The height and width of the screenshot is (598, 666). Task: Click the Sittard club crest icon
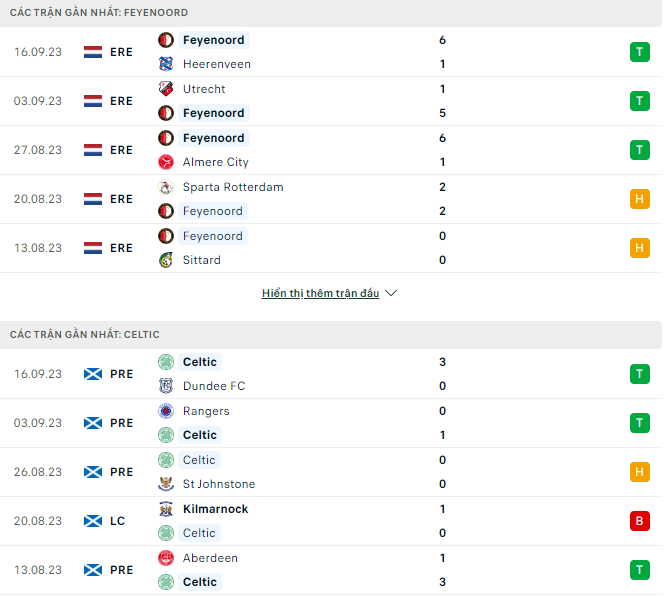tap(166, 260)
